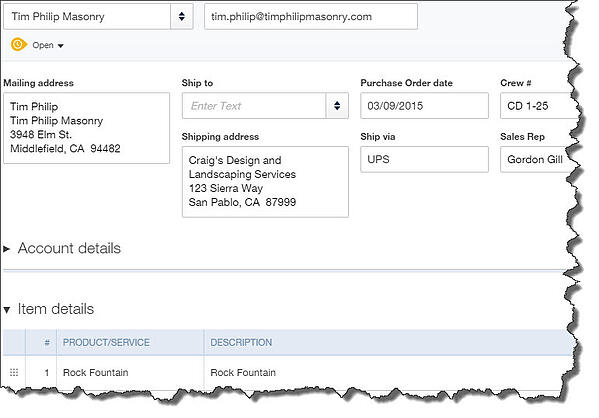Click the vendor email address field

[x=311, y=16]
